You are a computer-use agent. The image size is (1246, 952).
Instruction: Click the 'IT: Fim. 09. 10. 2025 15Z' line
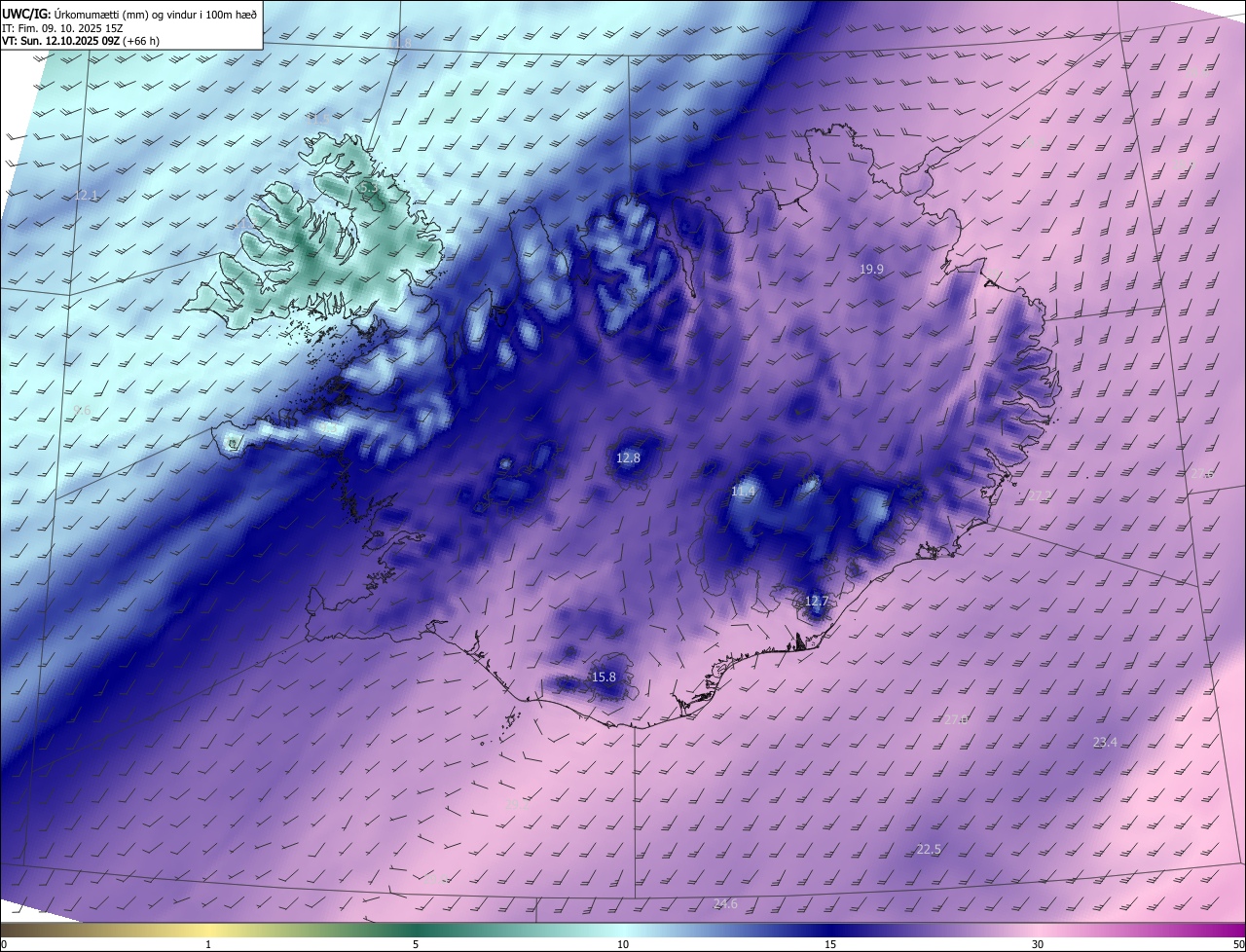tap(62, 27)
